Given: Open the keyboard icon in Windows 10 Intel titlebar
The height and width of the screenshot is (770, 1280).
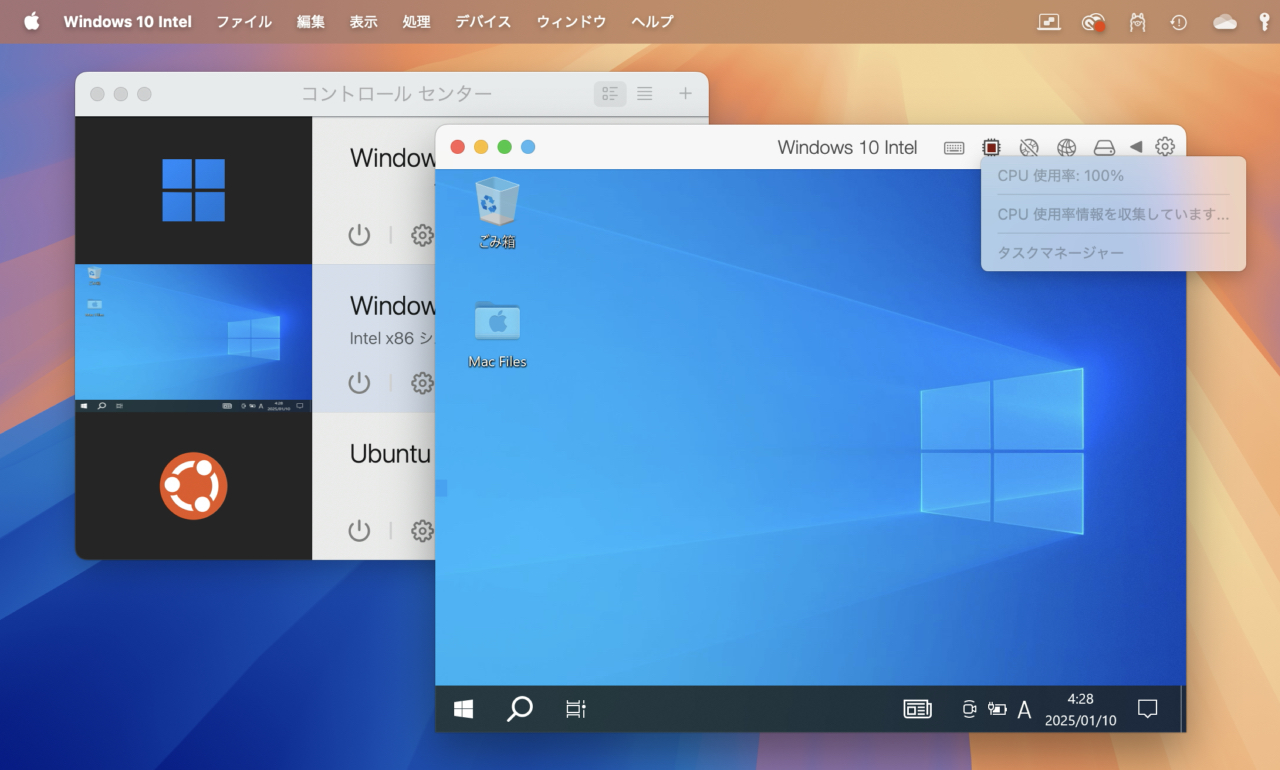Looking at the screenshot, I should (x=954, y=148).
